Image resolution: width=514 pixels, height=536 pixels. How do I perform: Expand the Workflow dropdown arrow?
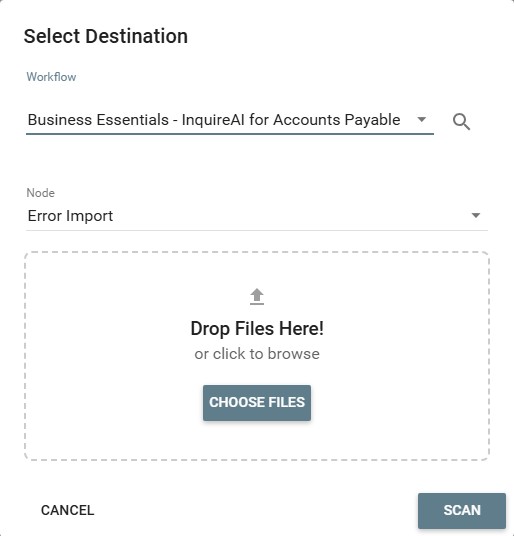click(x=422, y=119)
